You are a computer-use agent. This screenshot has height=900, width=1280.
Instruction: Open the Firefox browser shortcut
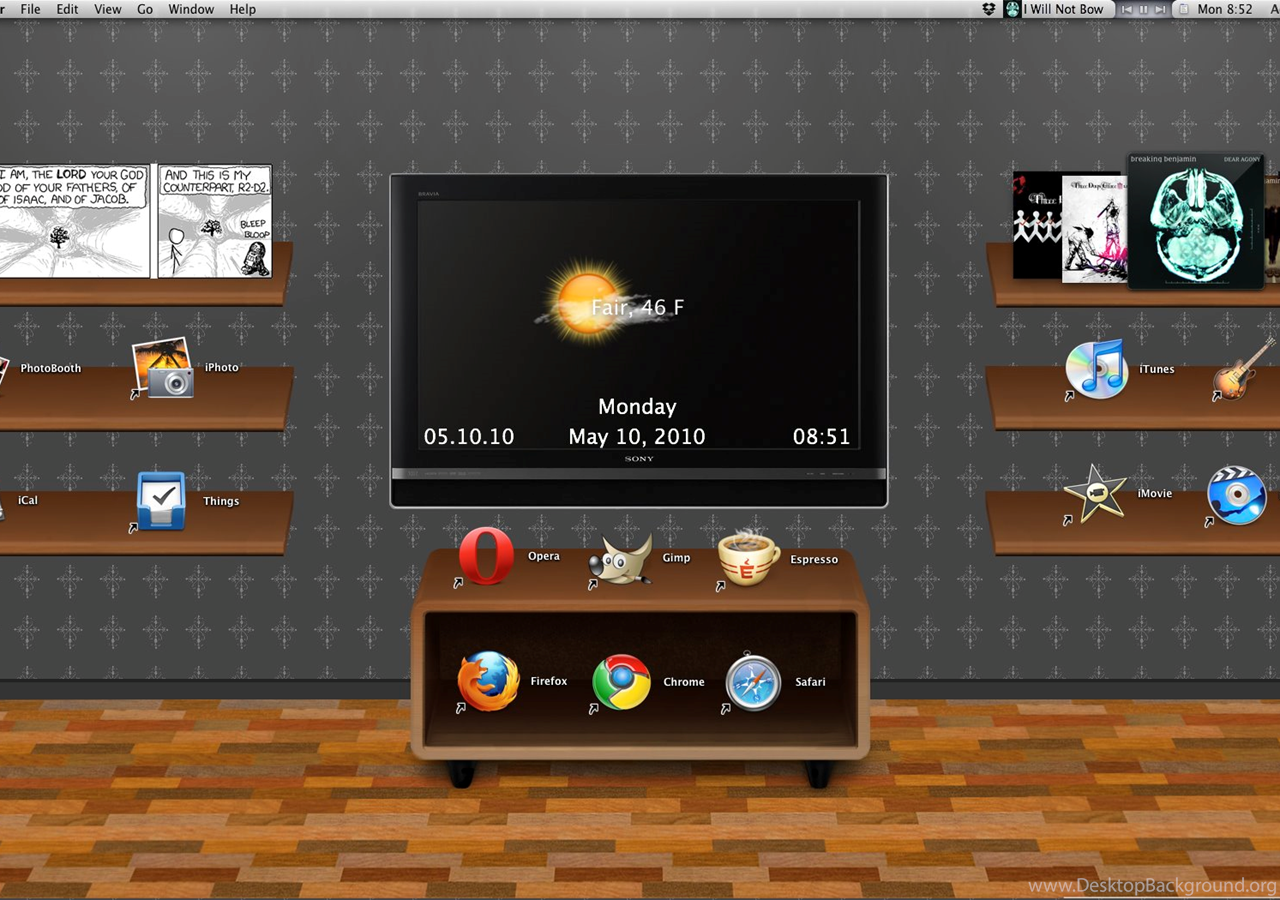(488, 681)
